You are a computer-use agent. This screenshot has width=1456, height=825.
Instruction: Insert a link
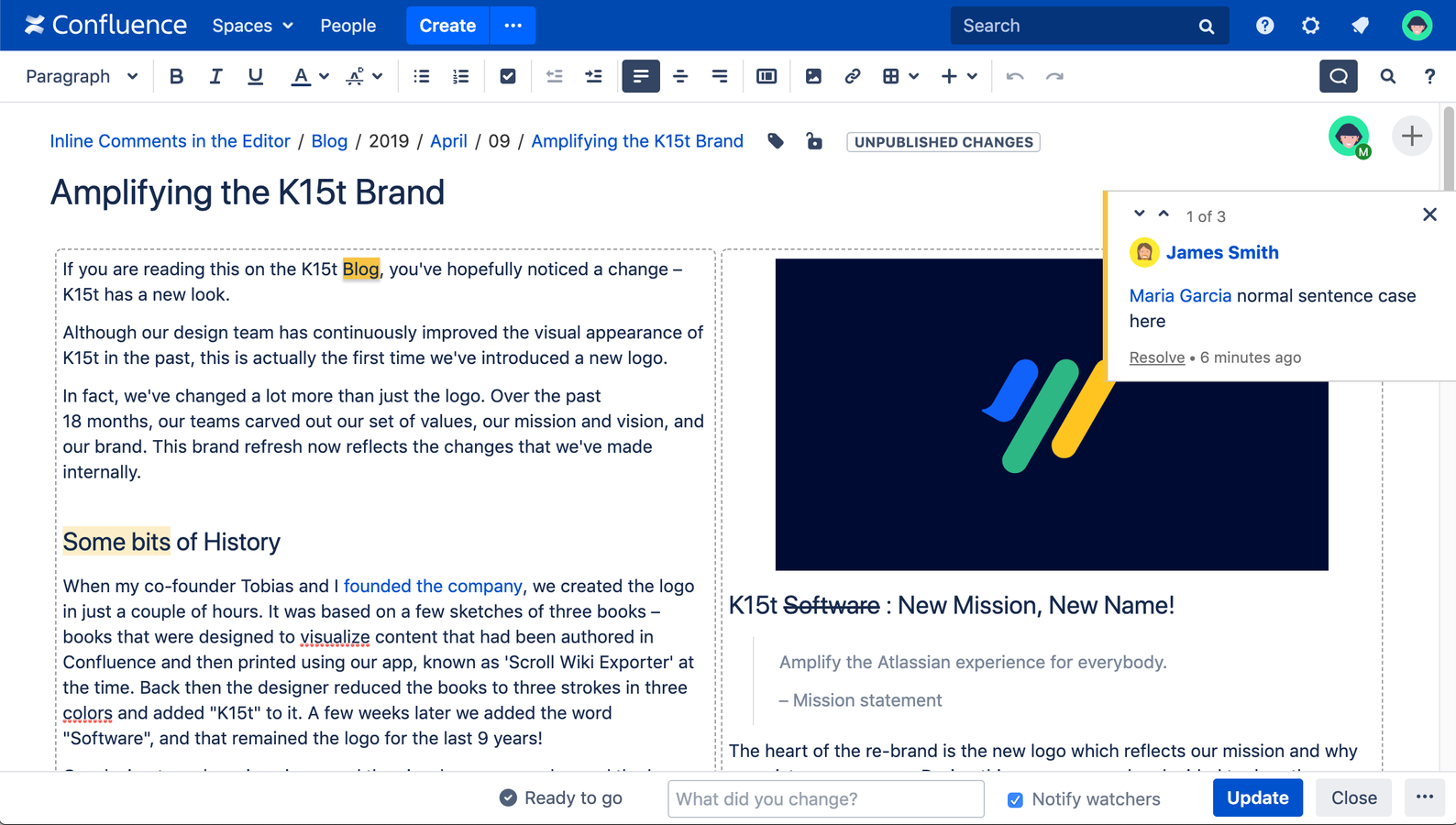pyautogui.click(x=853, y=76)
